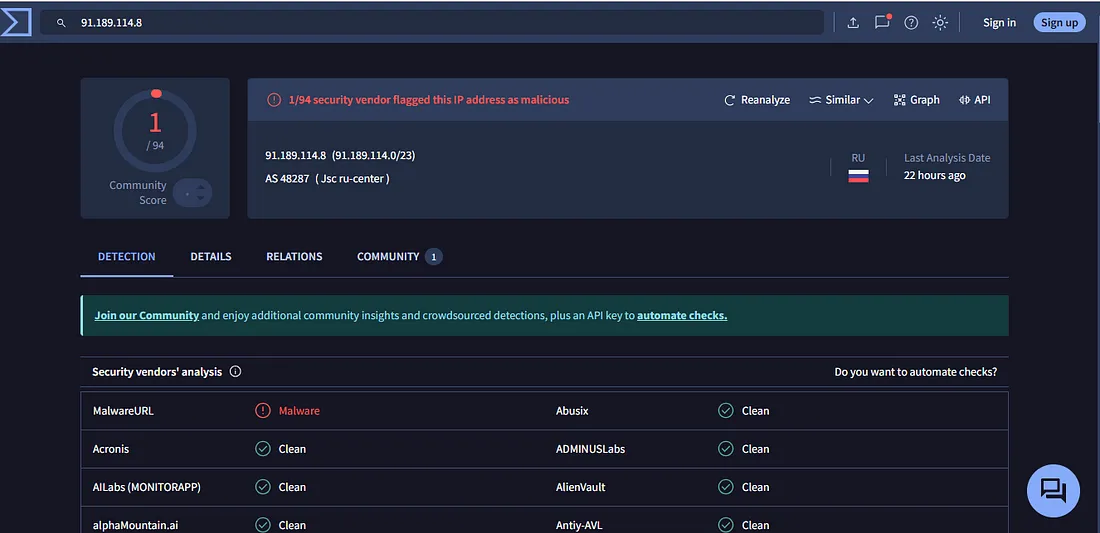Click the Antiy-AVL vendor name
Image resolution: width=1100 pixels, height=533 pixels.
[579, 525]
